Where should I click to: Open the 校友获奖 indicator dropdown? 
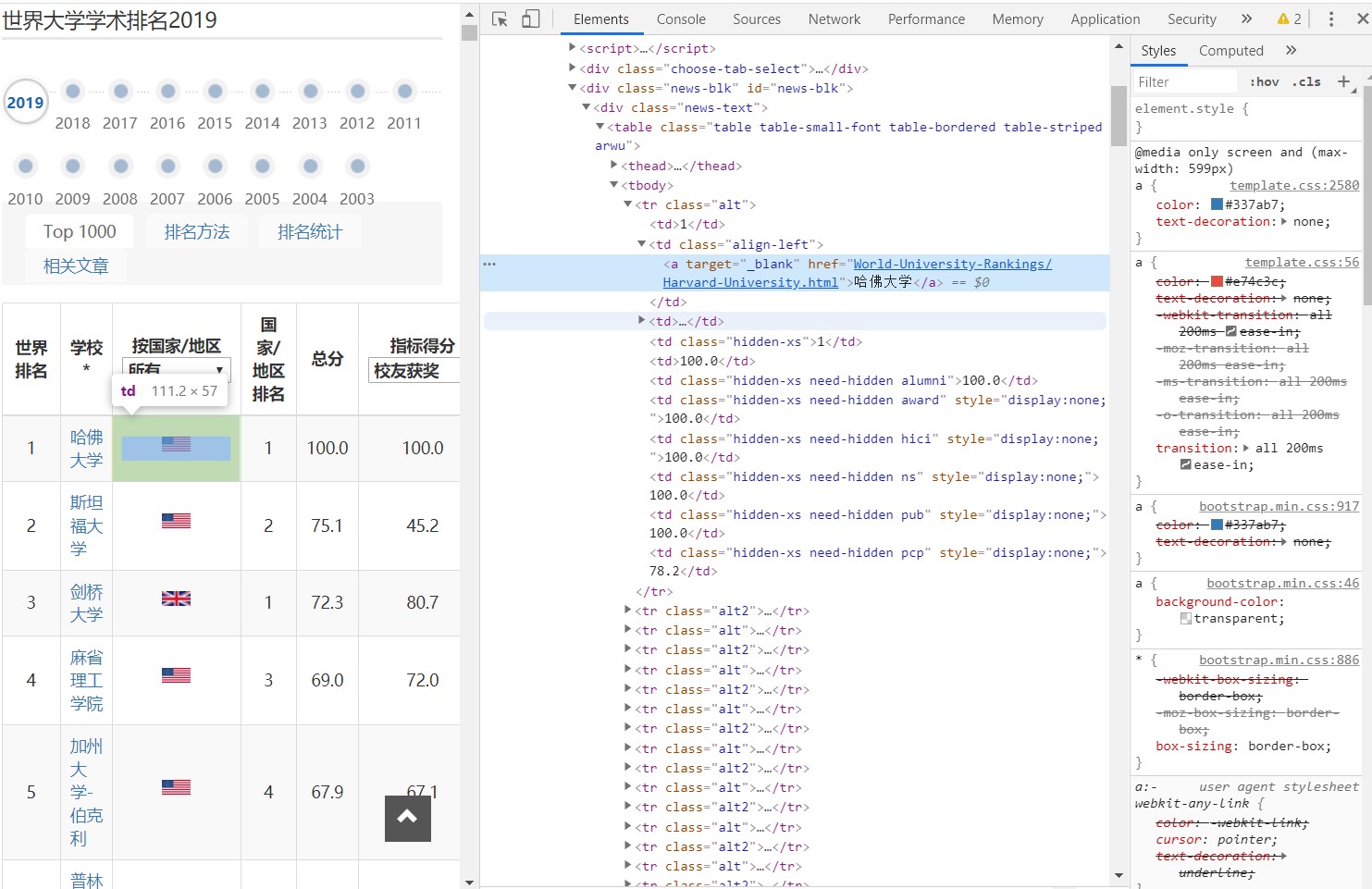(x=414, y=370)
